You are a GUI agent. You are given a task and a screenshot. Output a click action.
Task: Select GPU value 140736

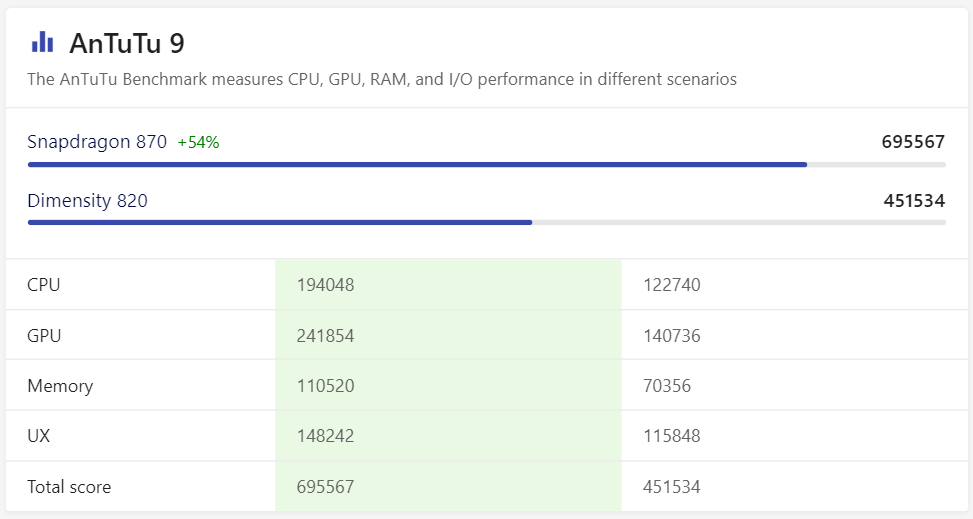pos(671,336)
